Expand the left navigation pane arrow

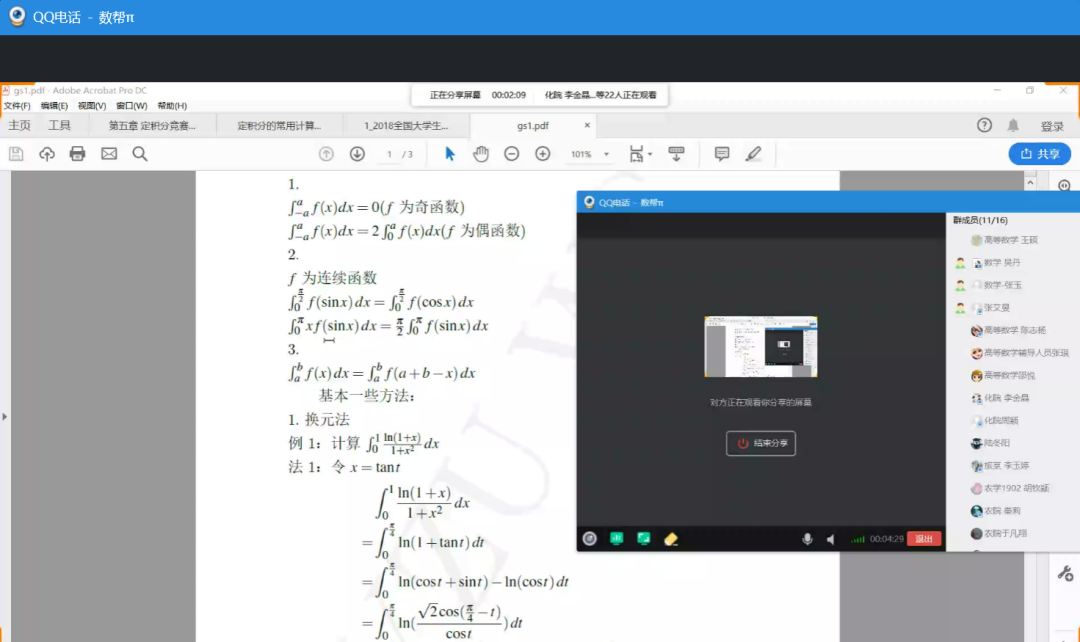(x=5, y=416)
